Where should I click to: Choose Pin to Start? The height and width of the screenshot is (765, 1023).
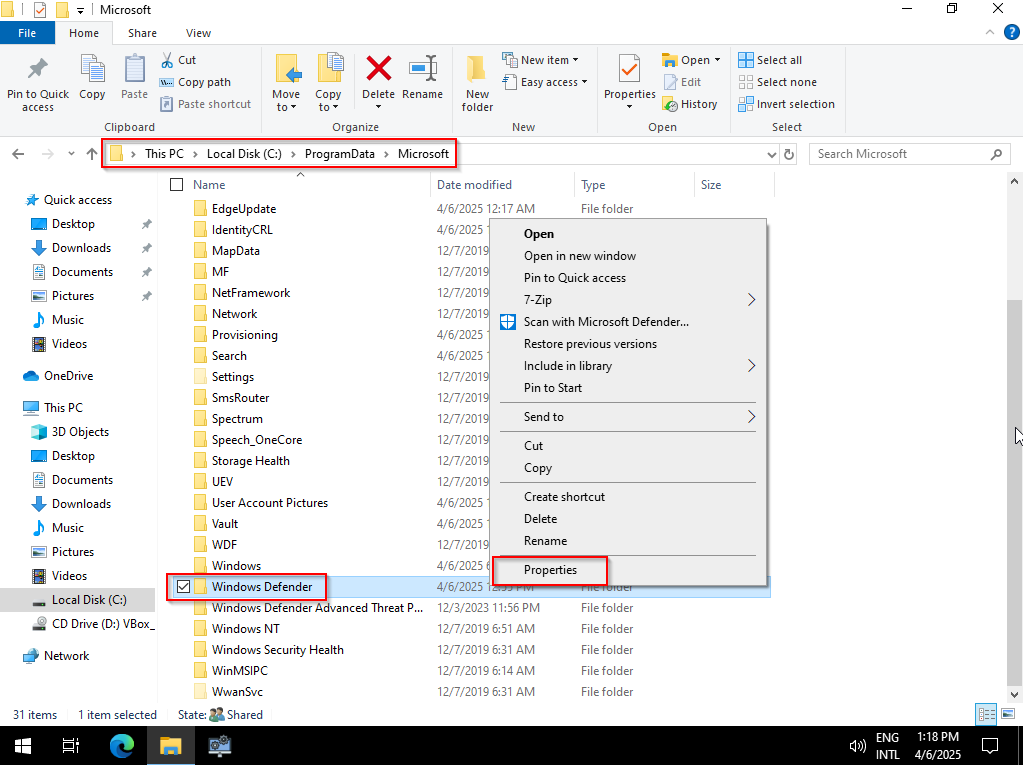click(553, 388)
